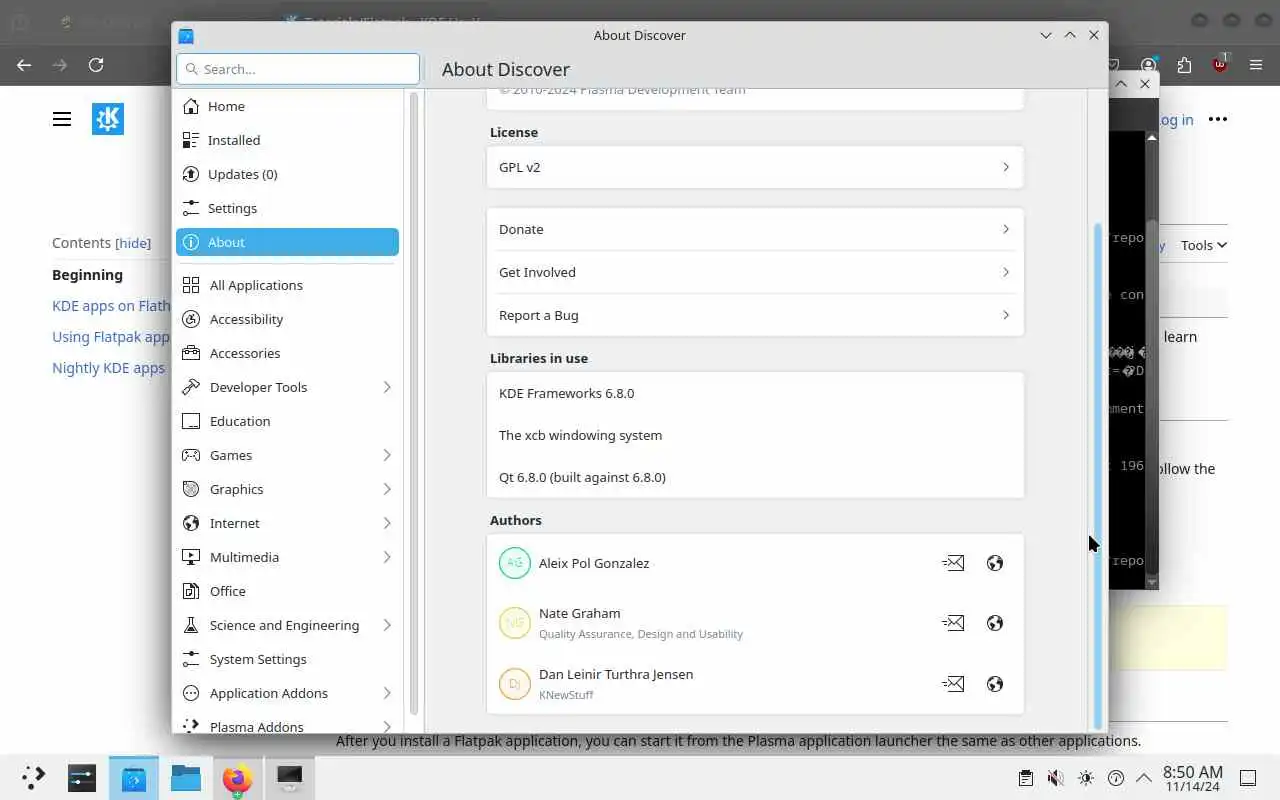
Task: Click the muted volume tray icon
Action: pos(1055,778)
